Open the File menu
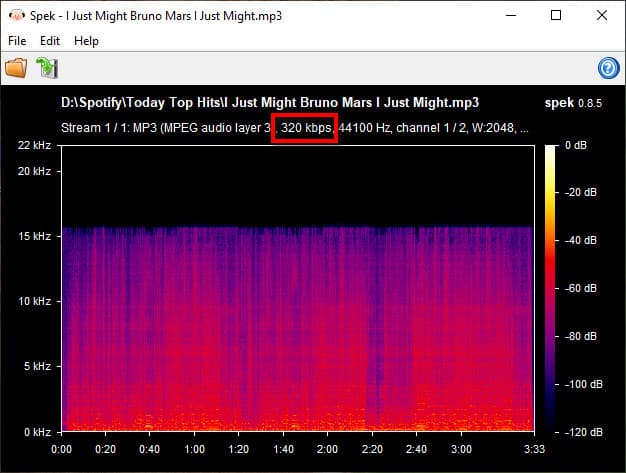This screenshot has width=626, height=473. coord(17,41)
